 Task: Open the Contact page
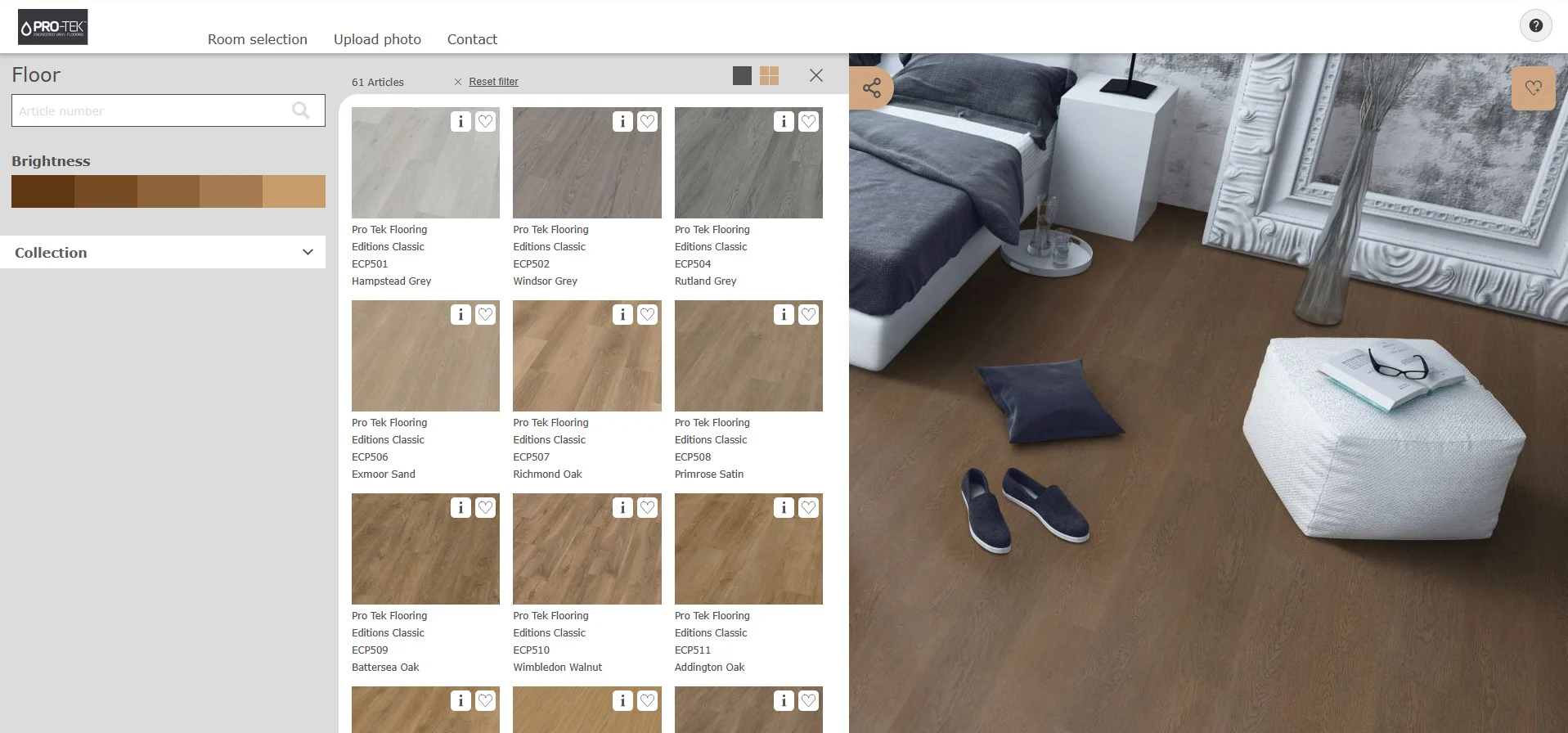pos(472,39)
